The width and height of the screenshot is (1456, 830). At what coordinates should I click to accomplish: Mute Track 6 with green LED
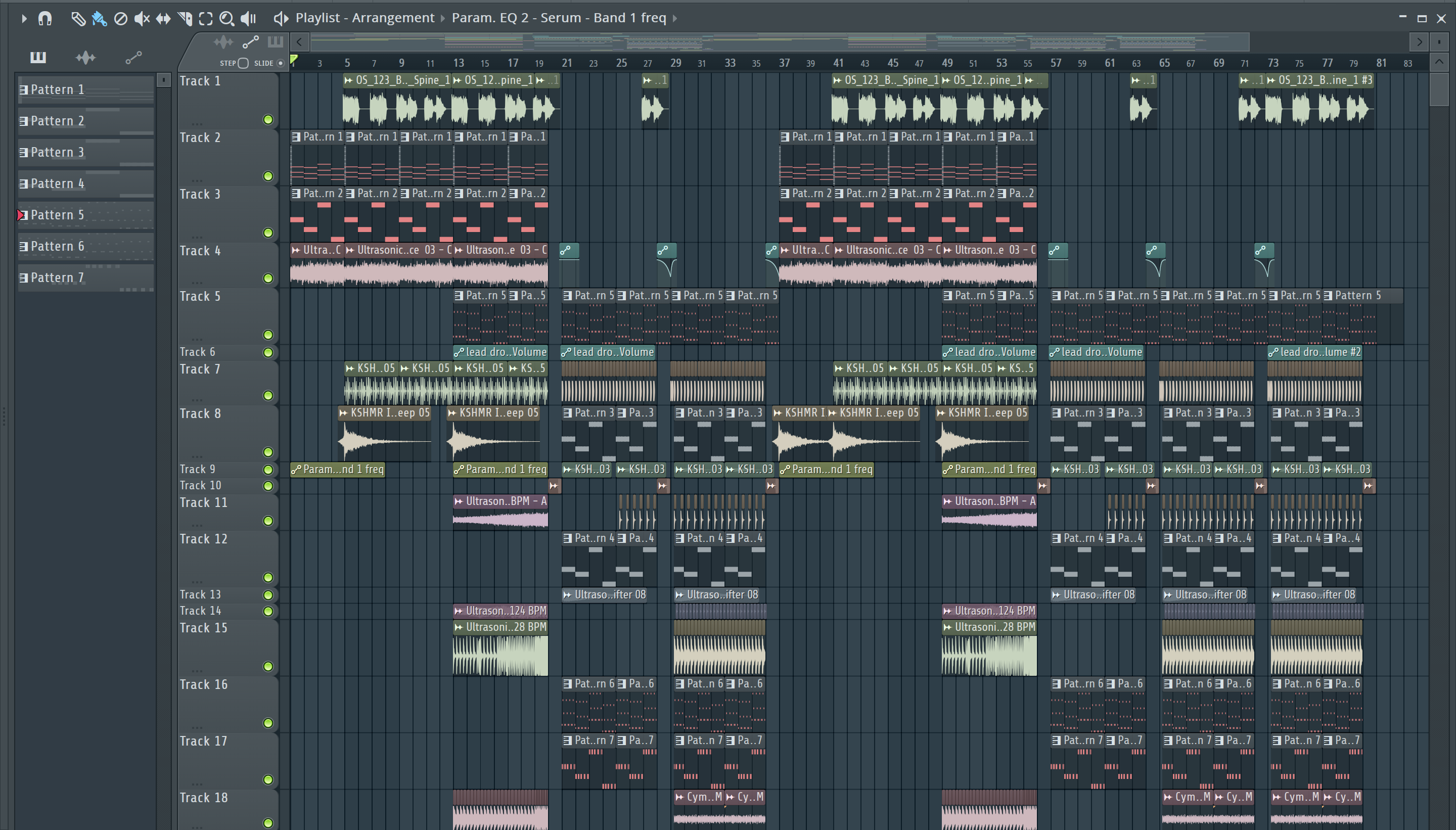click(x=268, y=352)
